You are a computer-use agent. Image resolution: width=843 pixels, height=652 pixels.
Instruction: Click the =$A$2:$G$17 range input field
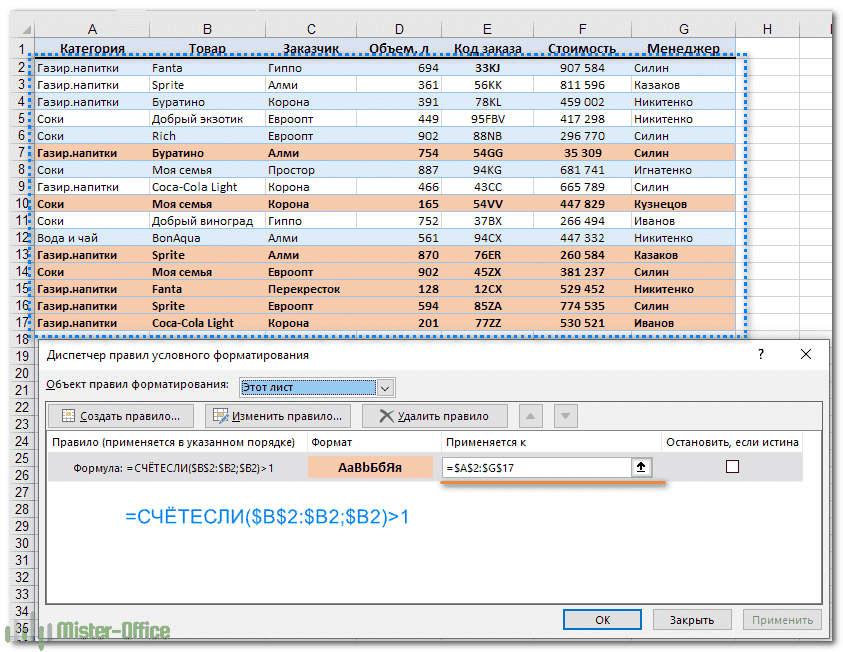[x=535, y=467]
